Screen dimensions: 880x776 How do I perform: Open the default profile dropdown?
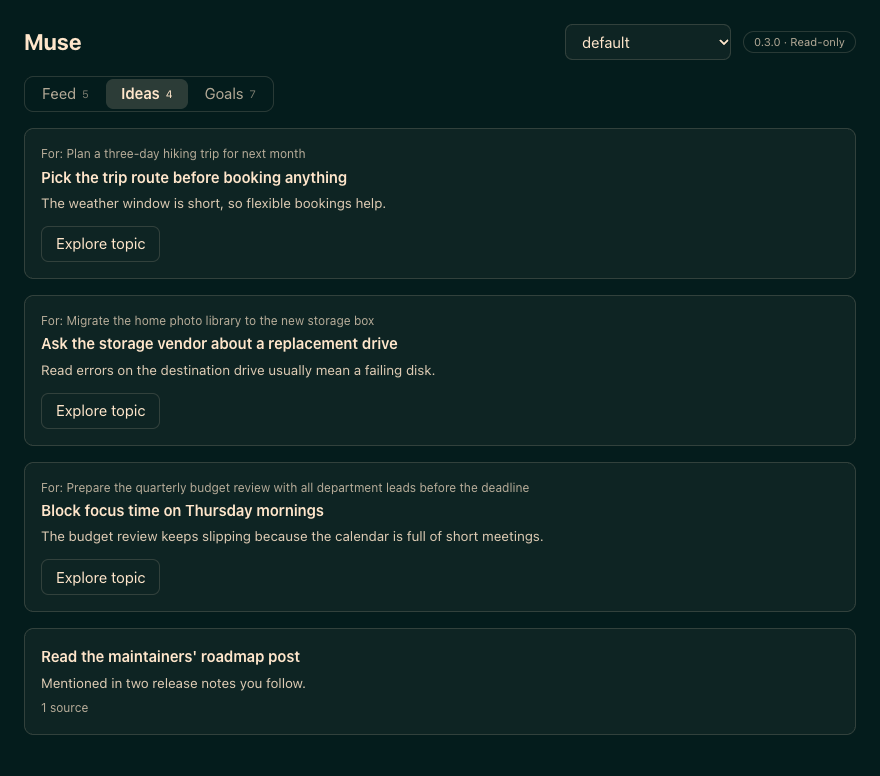[648, 42]
